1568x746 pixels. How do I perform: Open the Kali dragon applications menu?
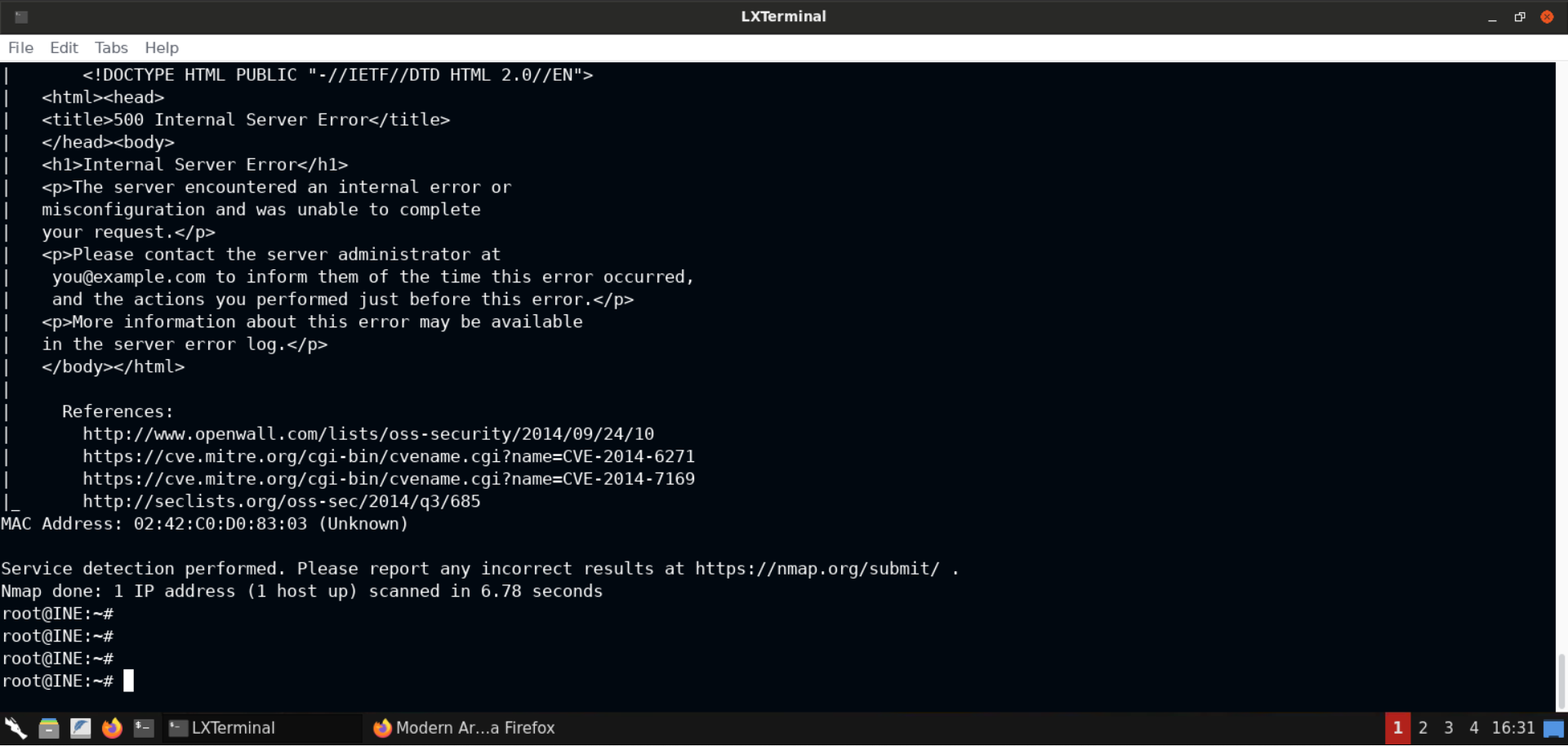(x=16, y=727)
